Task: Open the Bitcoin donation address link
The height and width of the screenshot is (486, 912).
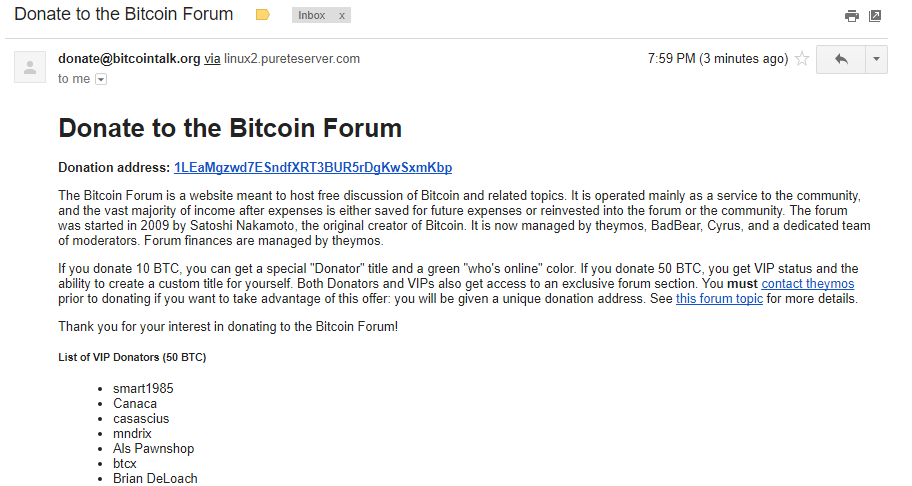Action: pyautogui.click(x=313, y=167)
